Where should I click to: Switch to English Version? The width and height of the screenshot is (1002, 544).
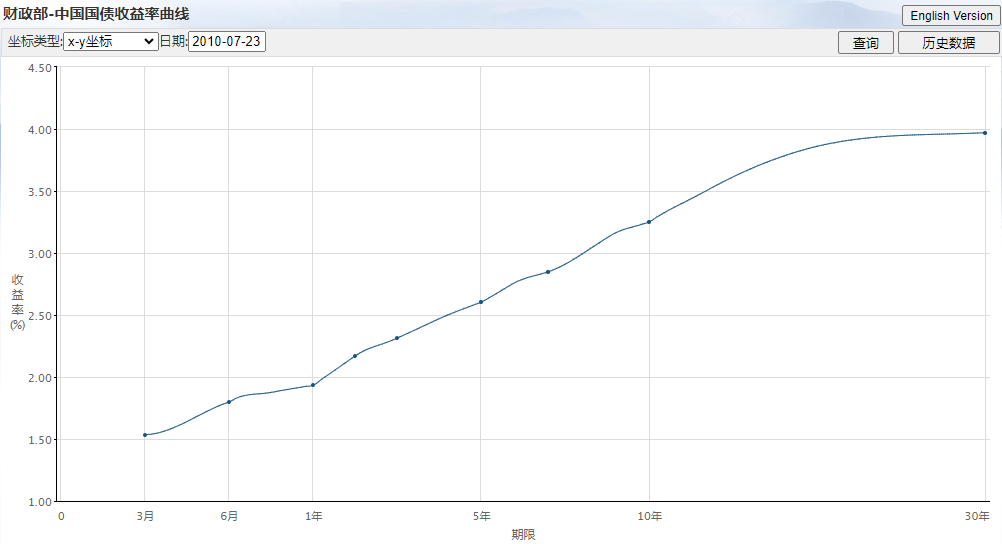[951, 15]
